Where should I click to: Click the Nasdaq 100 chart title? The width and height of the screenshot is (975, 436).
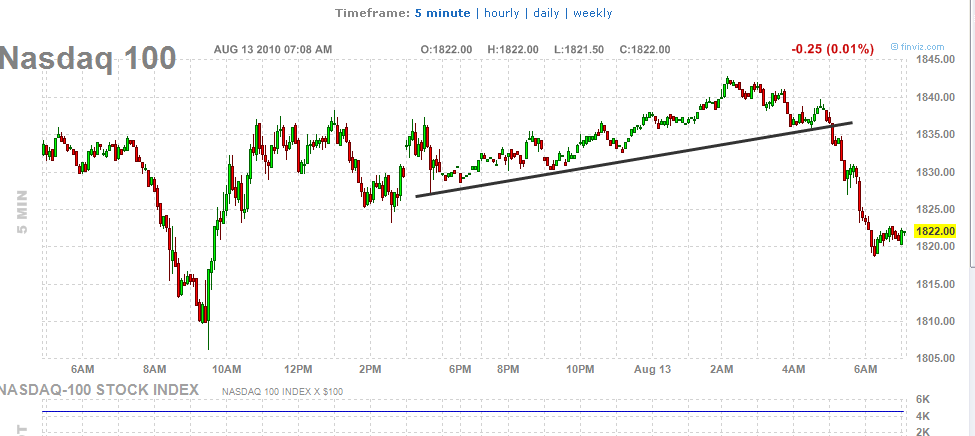[88, 58]
